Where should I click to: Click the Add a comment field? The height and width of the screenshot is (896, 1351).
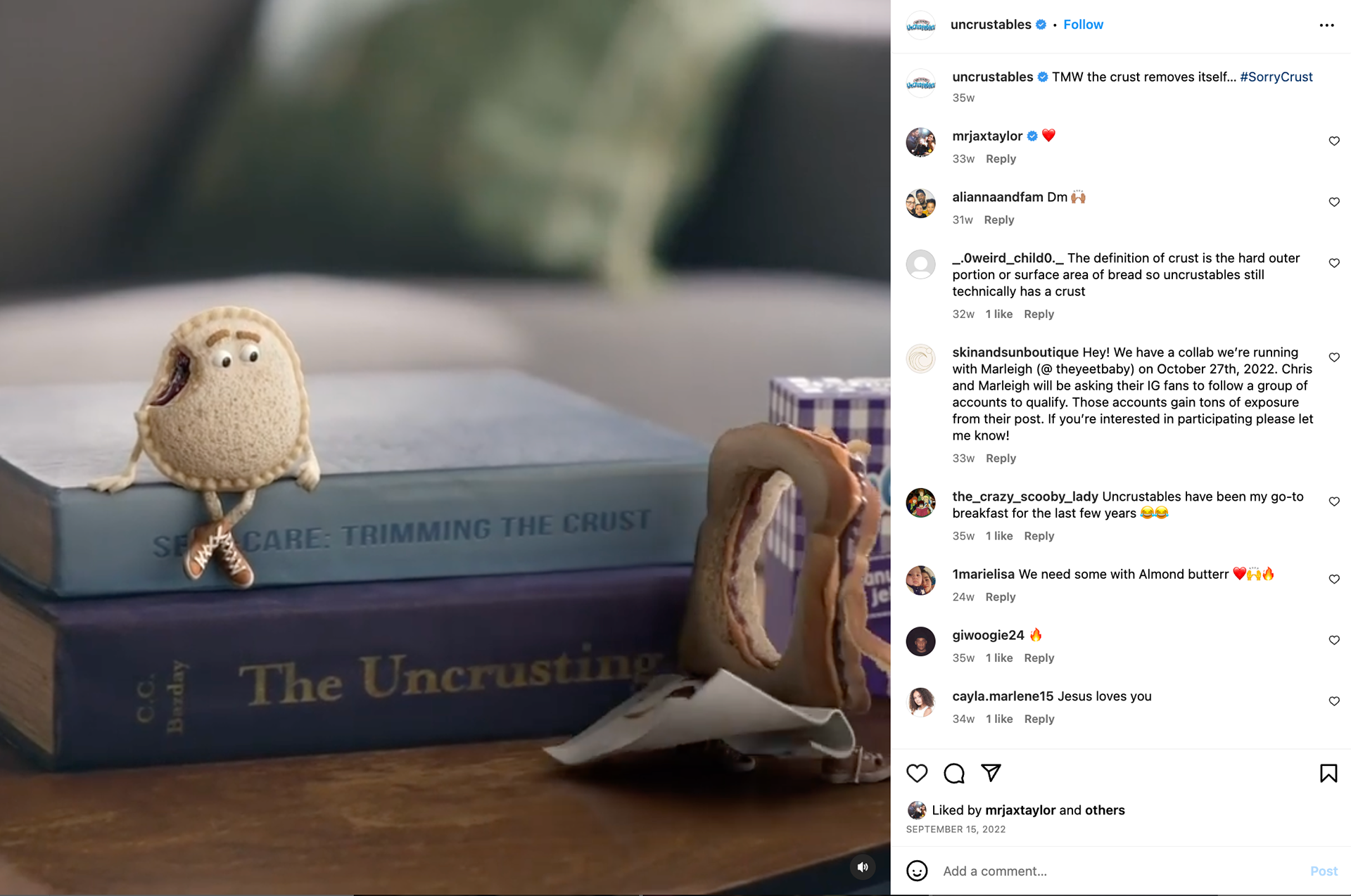(x=1119, y=871)
